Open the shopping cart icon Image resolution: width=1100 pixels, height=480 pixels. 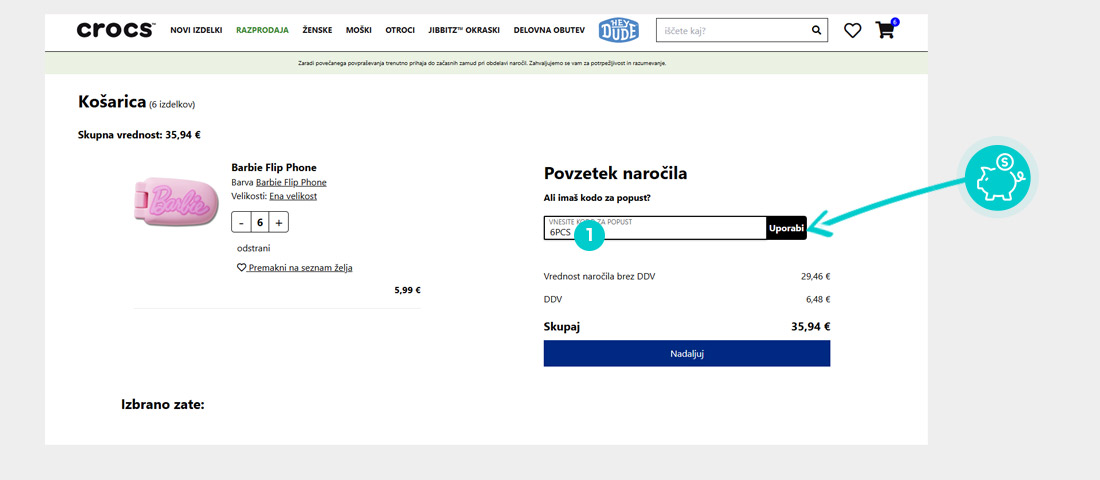tap(885, 30)
